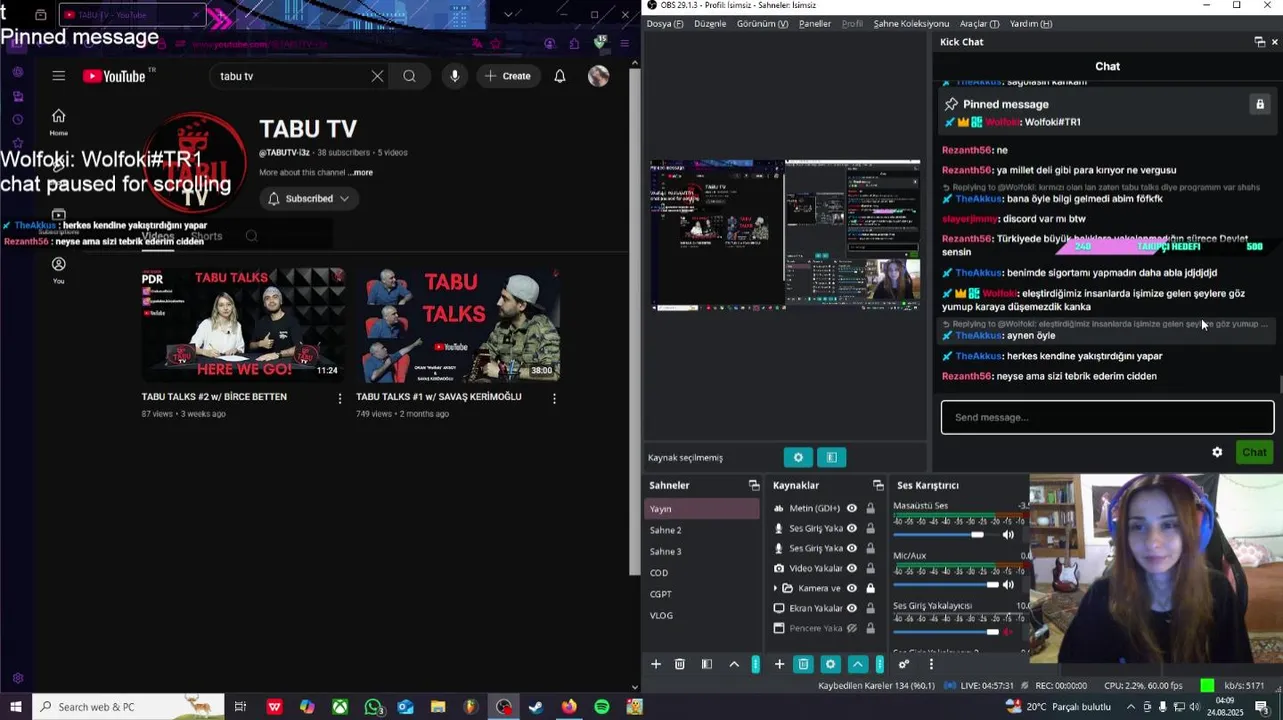The image size is (1283, 720).
Task: Click the YouTube Create button
Action: pos(508,76)
